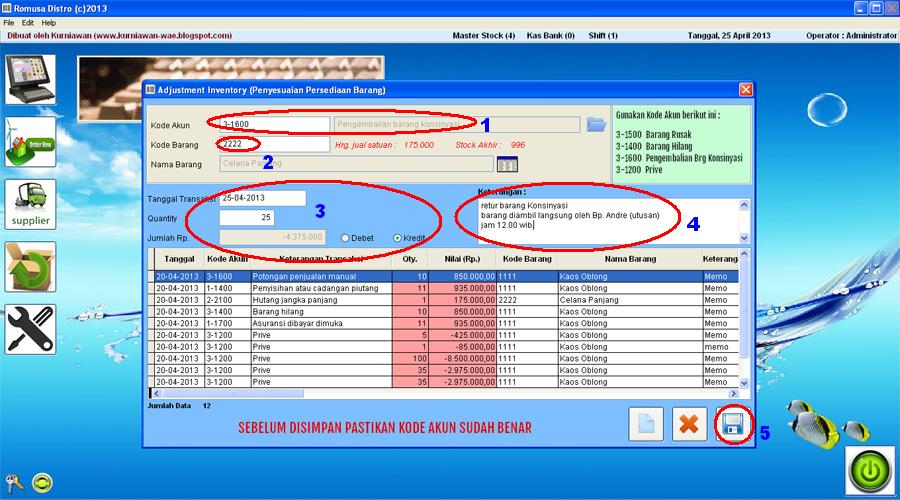Click the Jumlah Rp. amount field
Image resolution: width=900 pixels, height=500 pixels.
(x=273, y=237)
